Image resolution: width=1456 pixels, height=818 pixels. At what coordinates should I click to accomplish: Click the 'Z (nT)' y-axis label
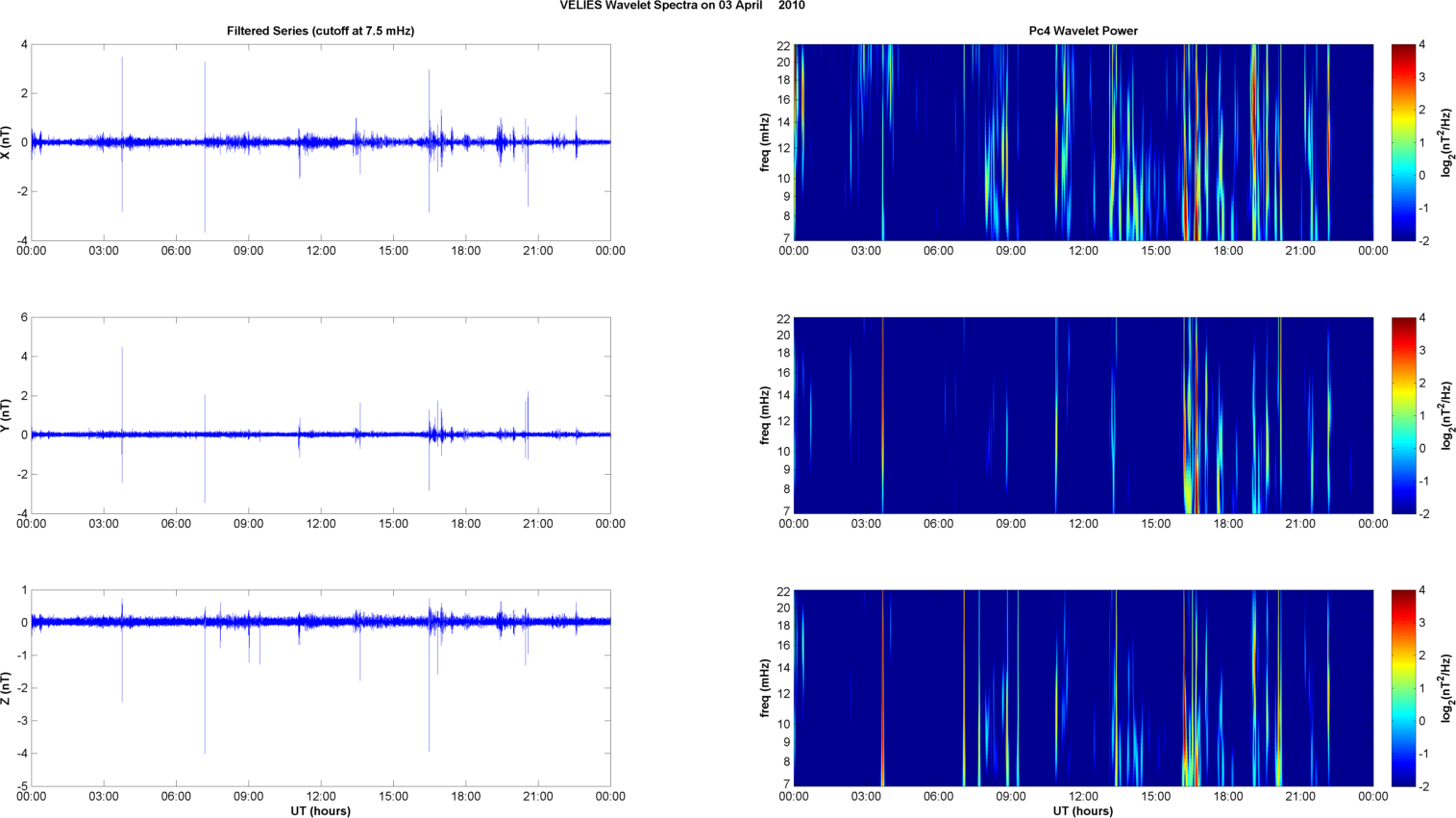(7, 688)
